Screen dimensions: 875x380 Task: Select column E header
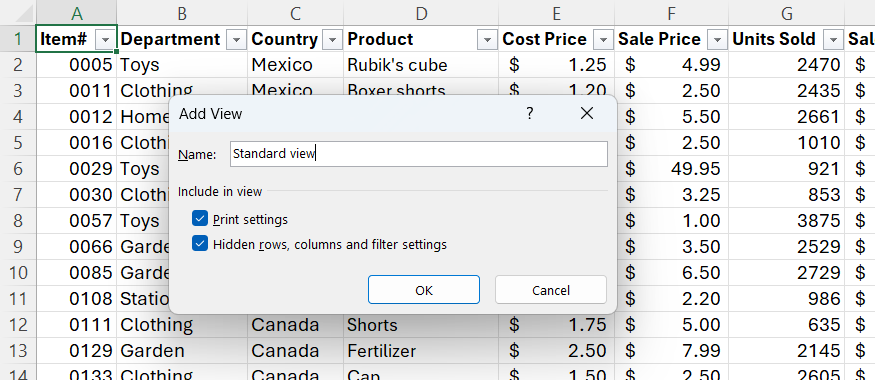point(556,13)
